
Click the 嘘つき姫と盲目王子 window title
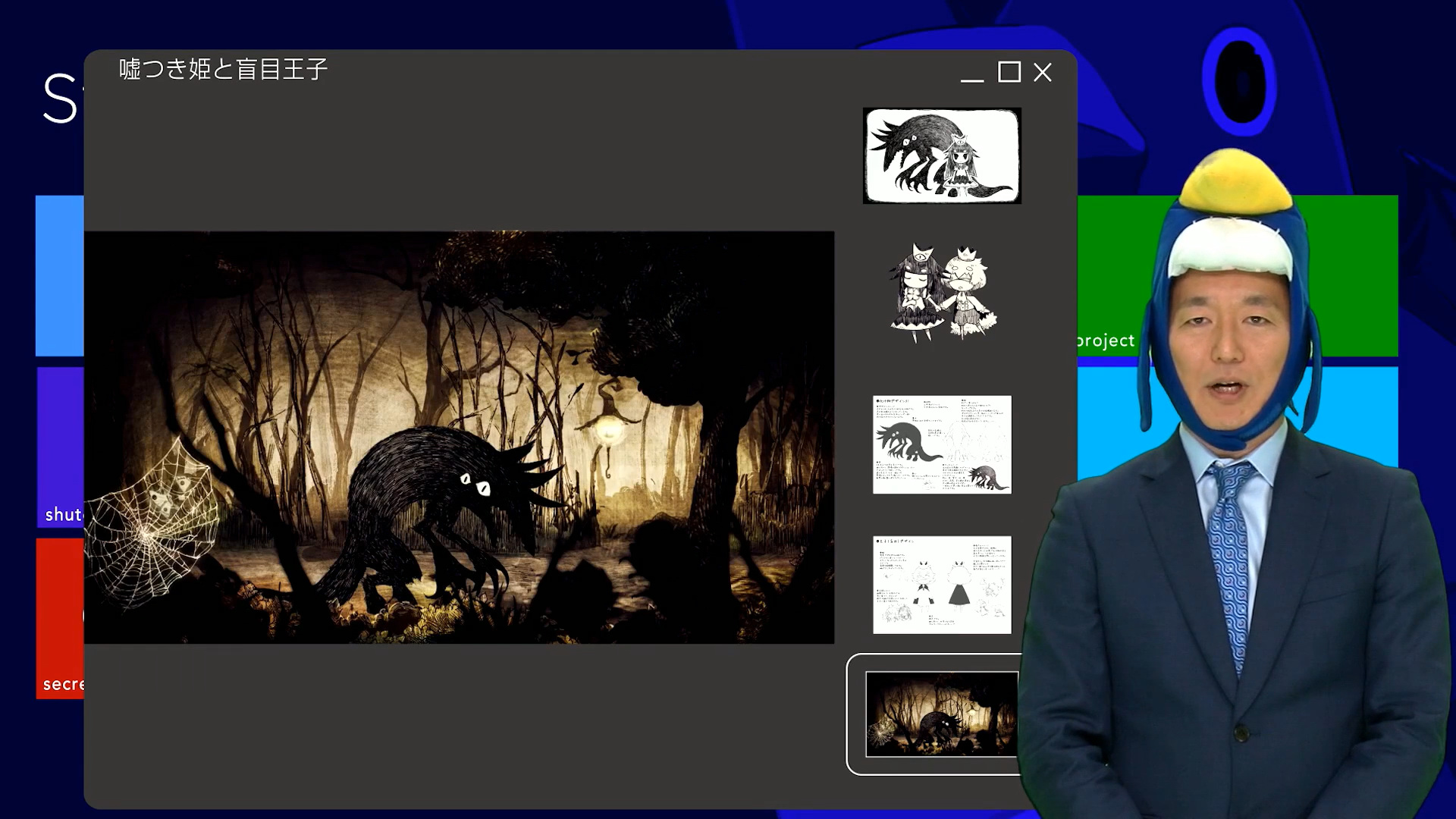[x=223, y=70]
